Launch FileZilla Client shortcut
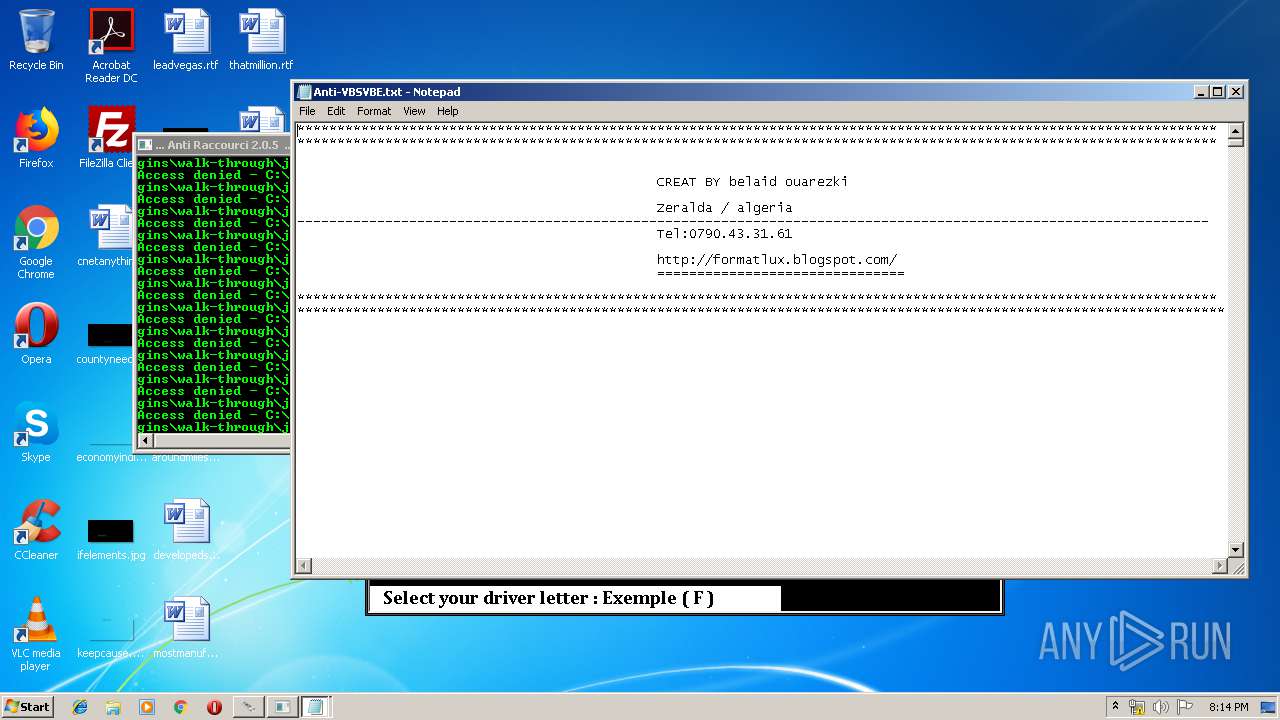Image resolution: width=1280 pixels, height=720 pixels. [109, 138]
